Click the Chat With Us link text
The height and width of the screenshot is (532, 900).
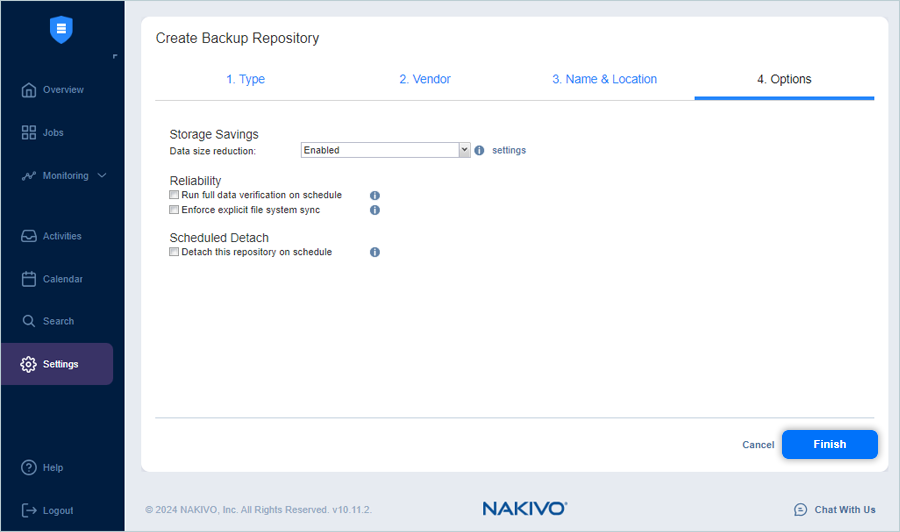pyautogui.click(x=845, y=510)
